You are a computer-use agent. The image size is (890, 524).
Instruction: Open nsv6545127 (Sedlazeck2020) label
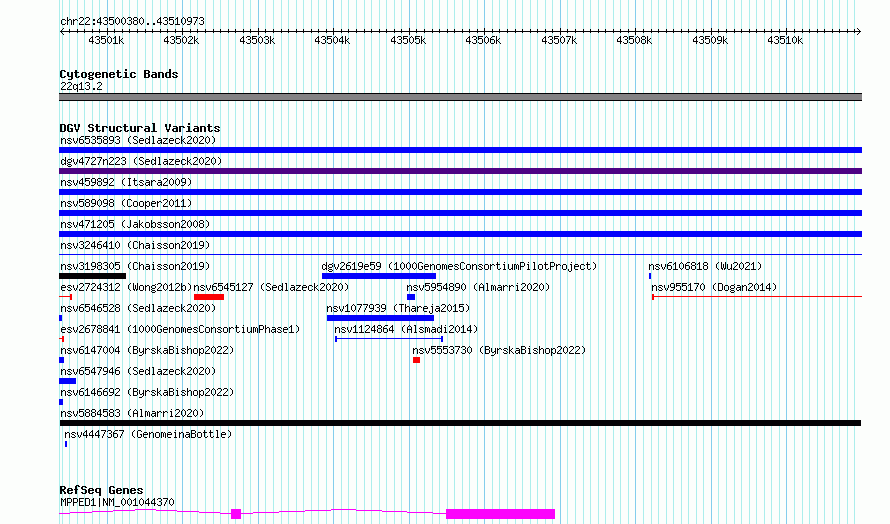click(x=271, y=287)
